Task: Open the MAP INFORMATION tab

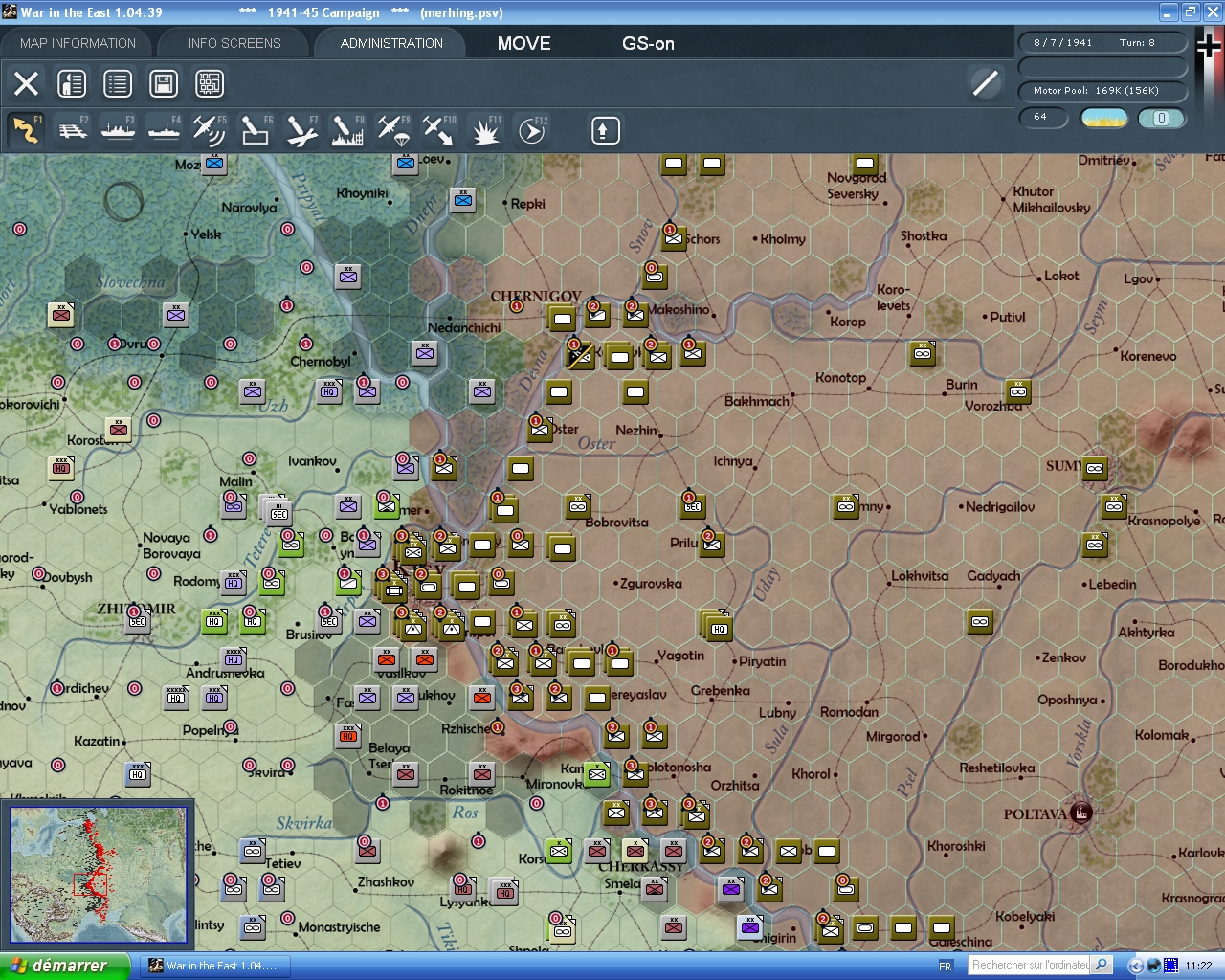Action: tap(78, 43)
